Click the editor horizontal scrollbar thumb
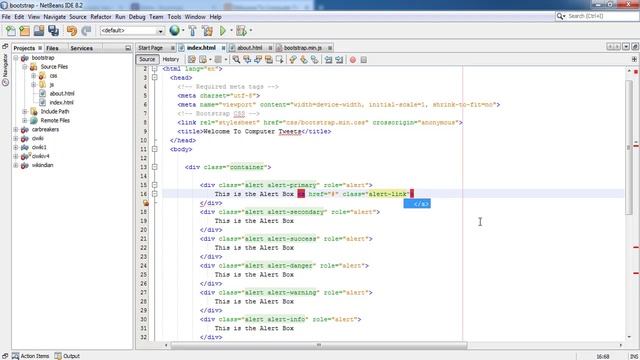Screen dimensions: 640x360 [x=319, y=345]
